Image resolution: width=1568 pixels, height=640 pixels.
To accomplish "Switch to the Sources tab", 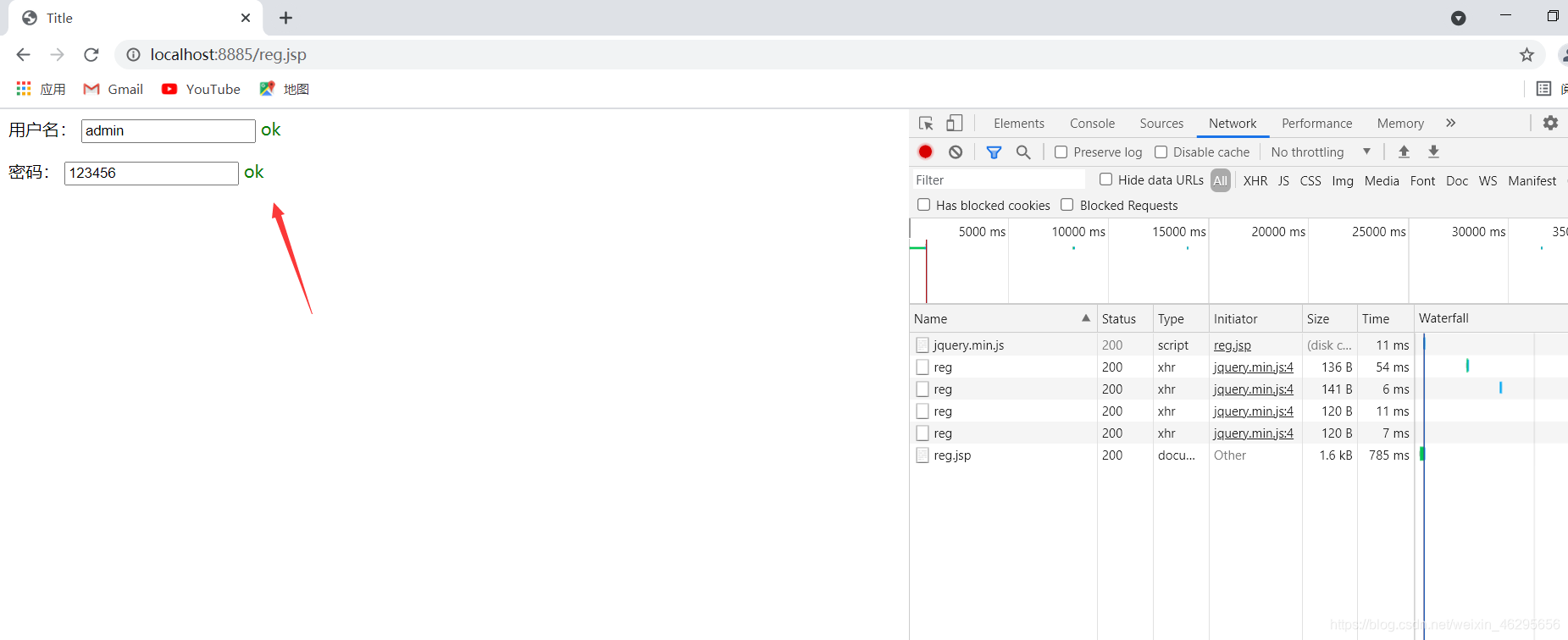I will (1161, 124).
